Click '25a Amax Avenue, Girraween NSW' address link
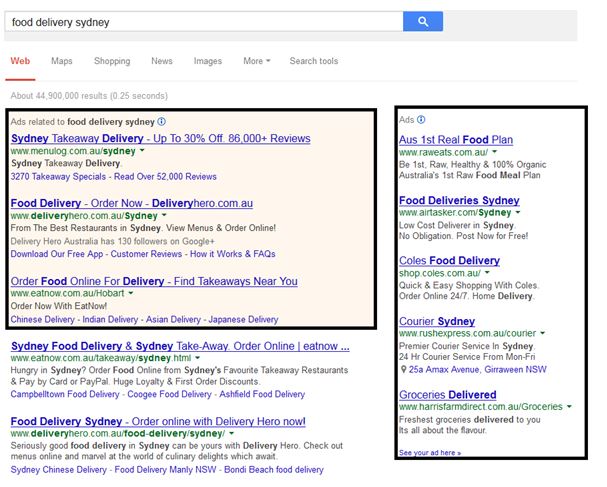Image resolution: width=607 pixels, height=487 pixels. pyautogui.click(x=478, y=369)
